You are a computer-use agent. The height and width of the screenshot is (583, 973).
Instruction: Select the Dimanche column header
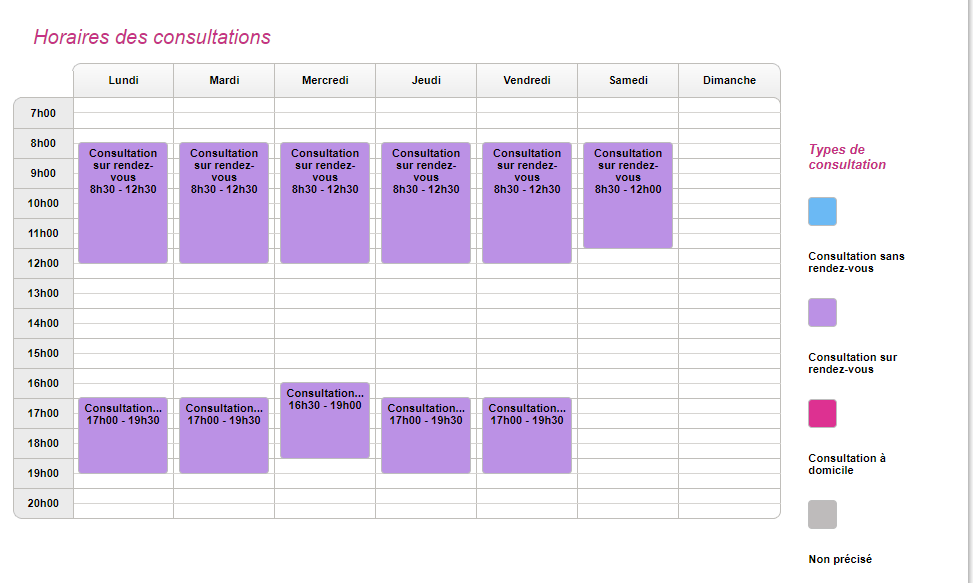point(729,80)
